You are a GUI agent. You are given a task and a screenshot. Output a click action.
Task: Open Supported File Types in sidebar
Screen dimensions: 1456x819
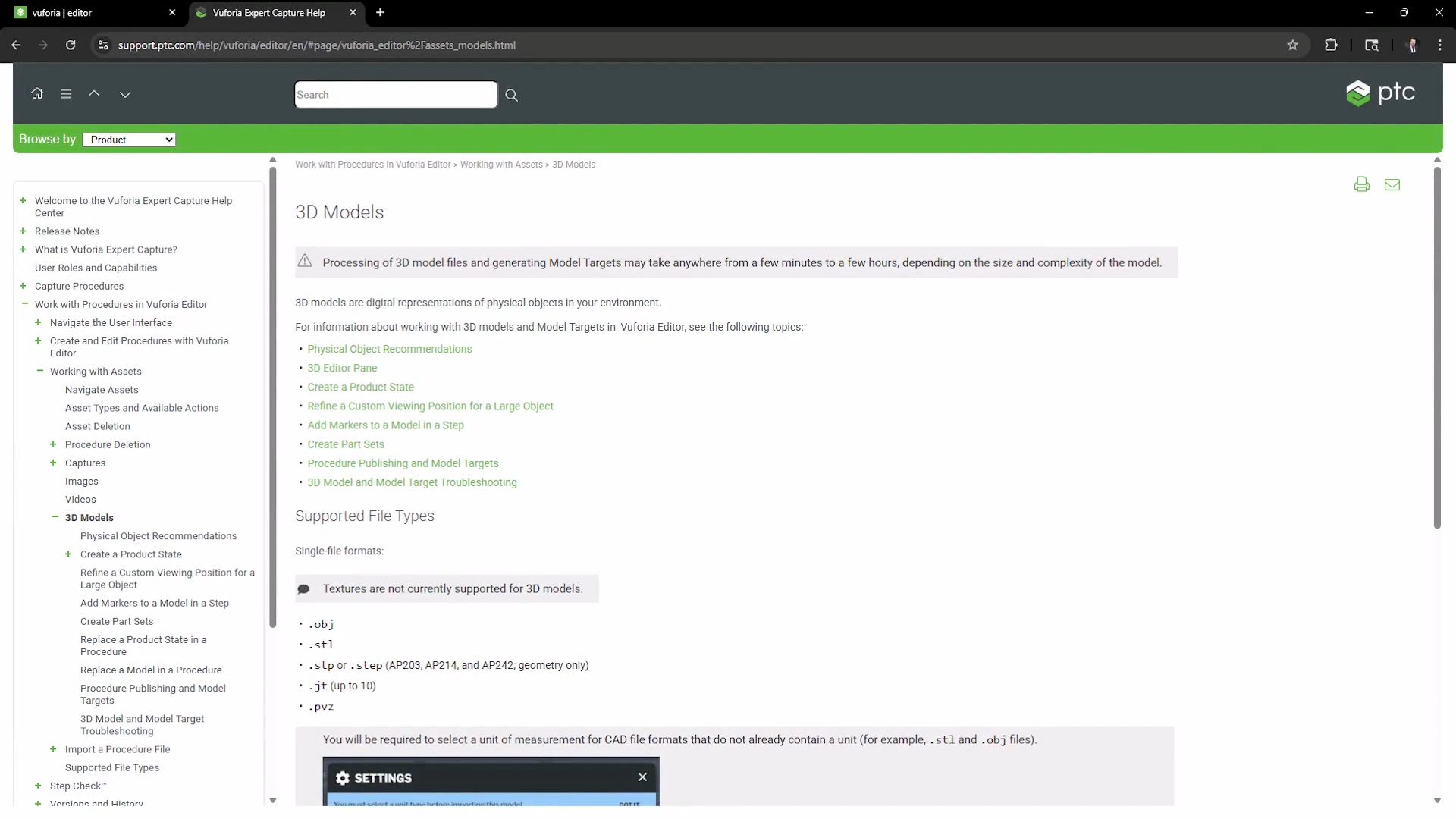pyautogui.click(x=112, y=767)
